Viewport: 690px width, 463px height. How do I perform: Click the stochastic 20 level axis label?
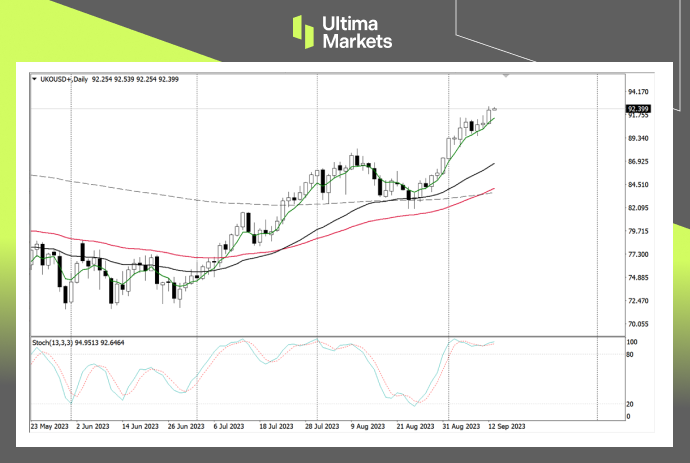(629, 404)
